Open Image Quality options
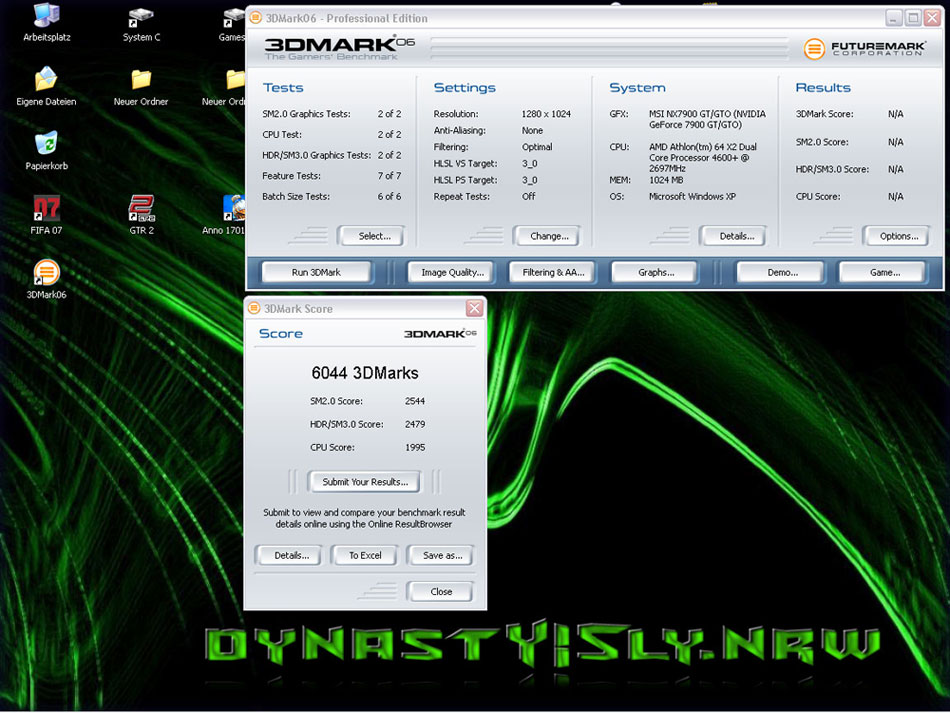 click(453, 273)
